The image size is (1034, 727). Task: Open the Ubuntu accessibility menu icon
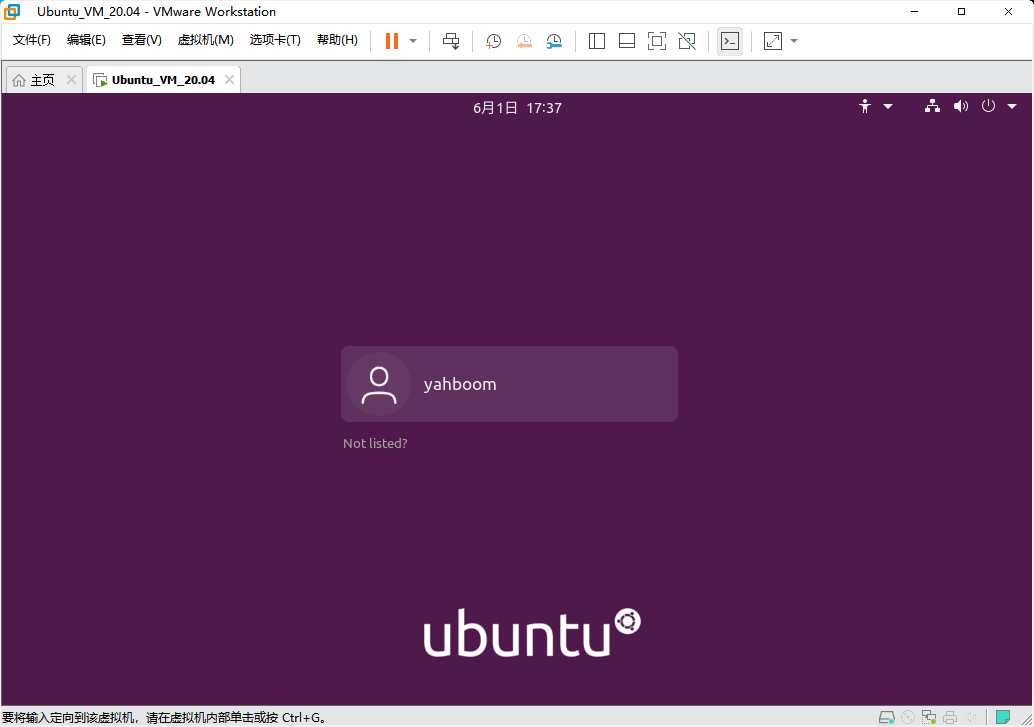(x=865, y=106)
